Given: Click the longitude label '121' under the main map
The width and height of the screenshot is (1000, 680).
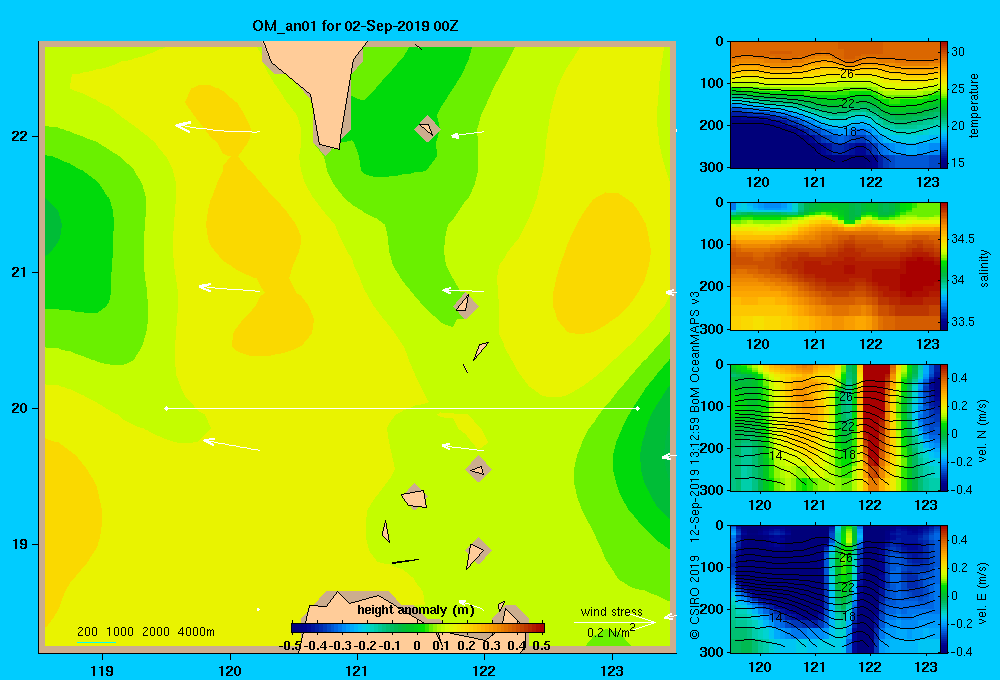Looking at the screenshot, I should (x=357, y=670).
